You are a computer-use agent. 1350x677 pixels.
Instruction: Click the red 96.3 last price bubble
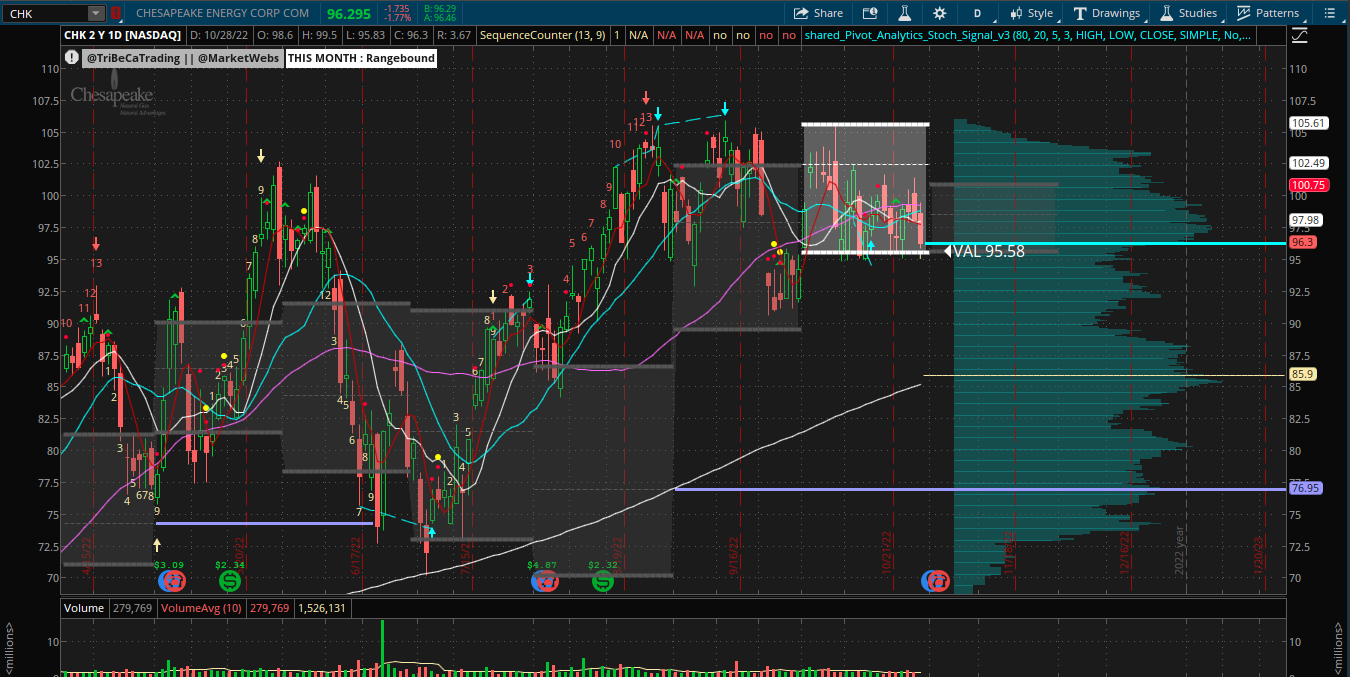coord(1303,242)
